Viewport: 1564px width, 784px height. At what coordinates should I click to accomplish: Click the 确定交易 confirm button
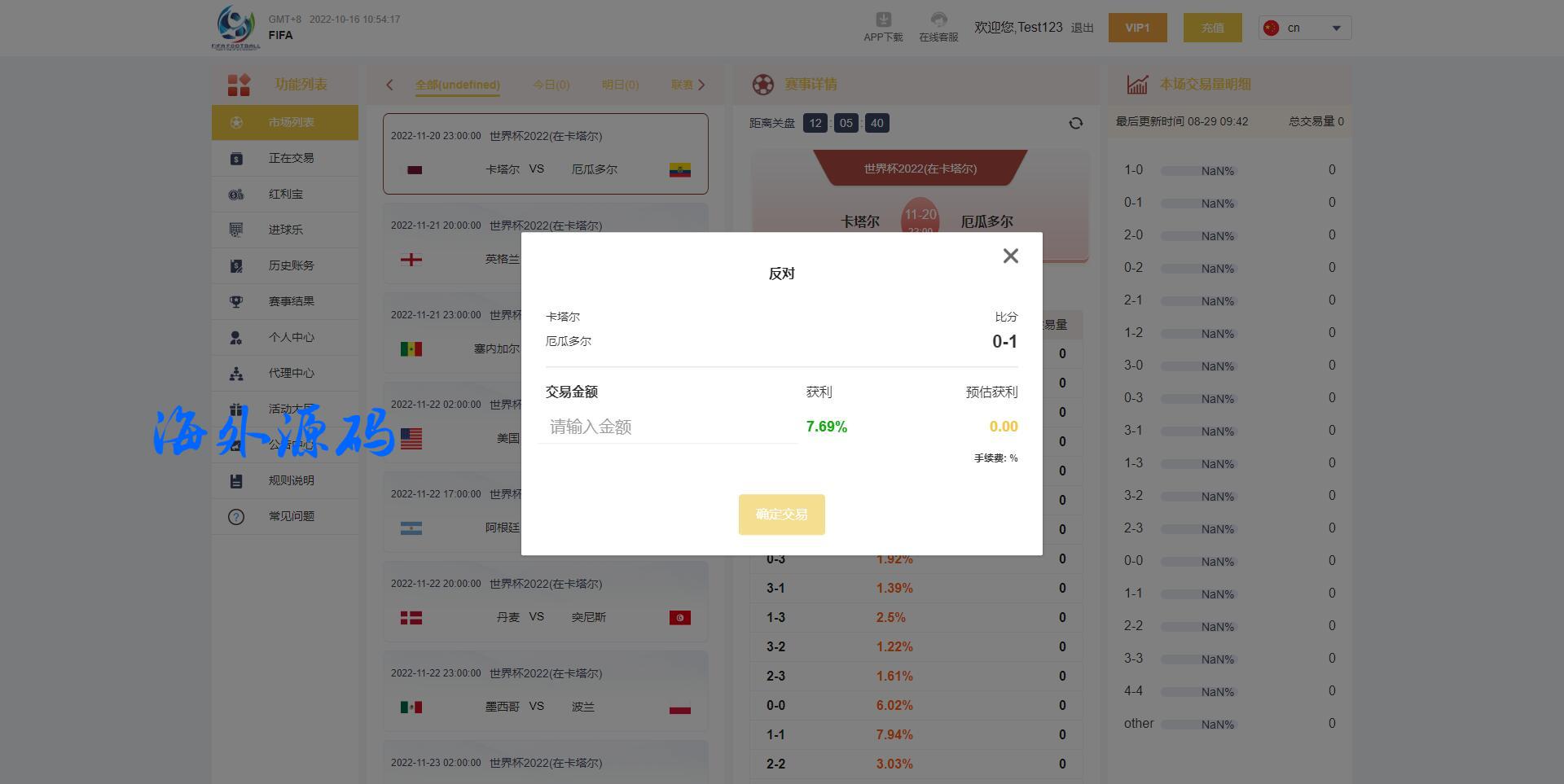(x=781, y=515)
